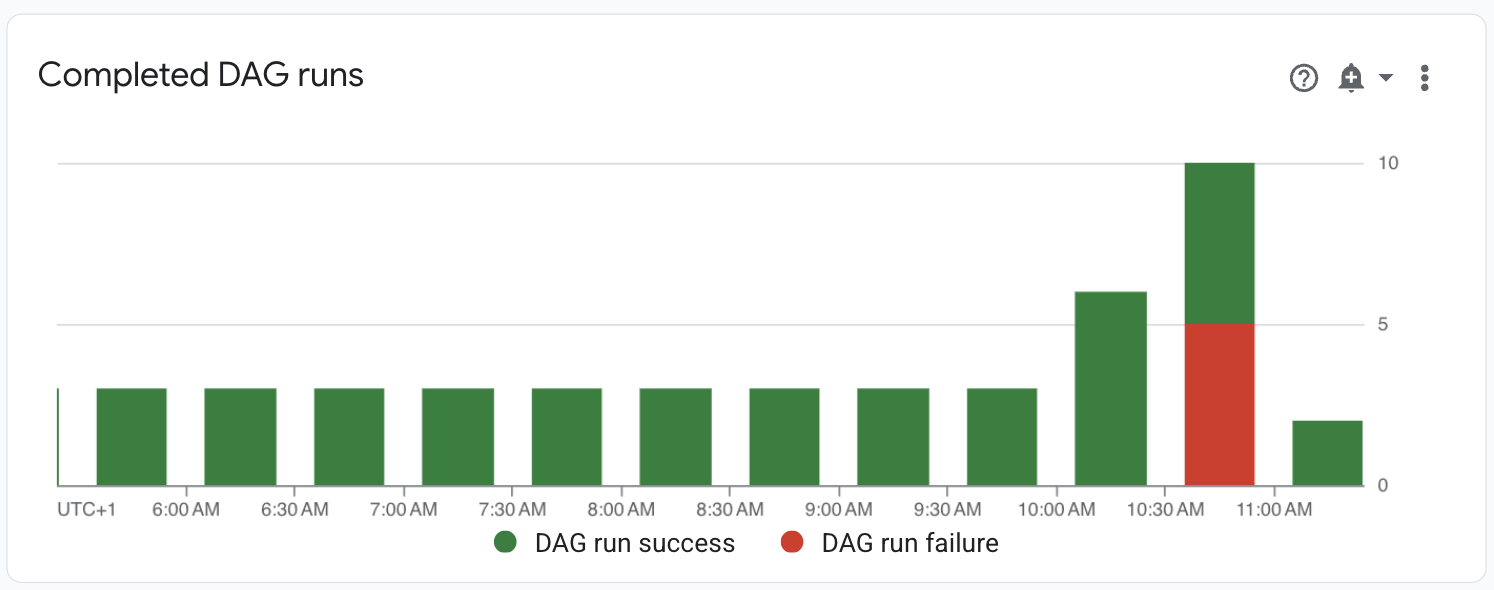
Task: Open the three-dot more options menu
Action: 1425,78
